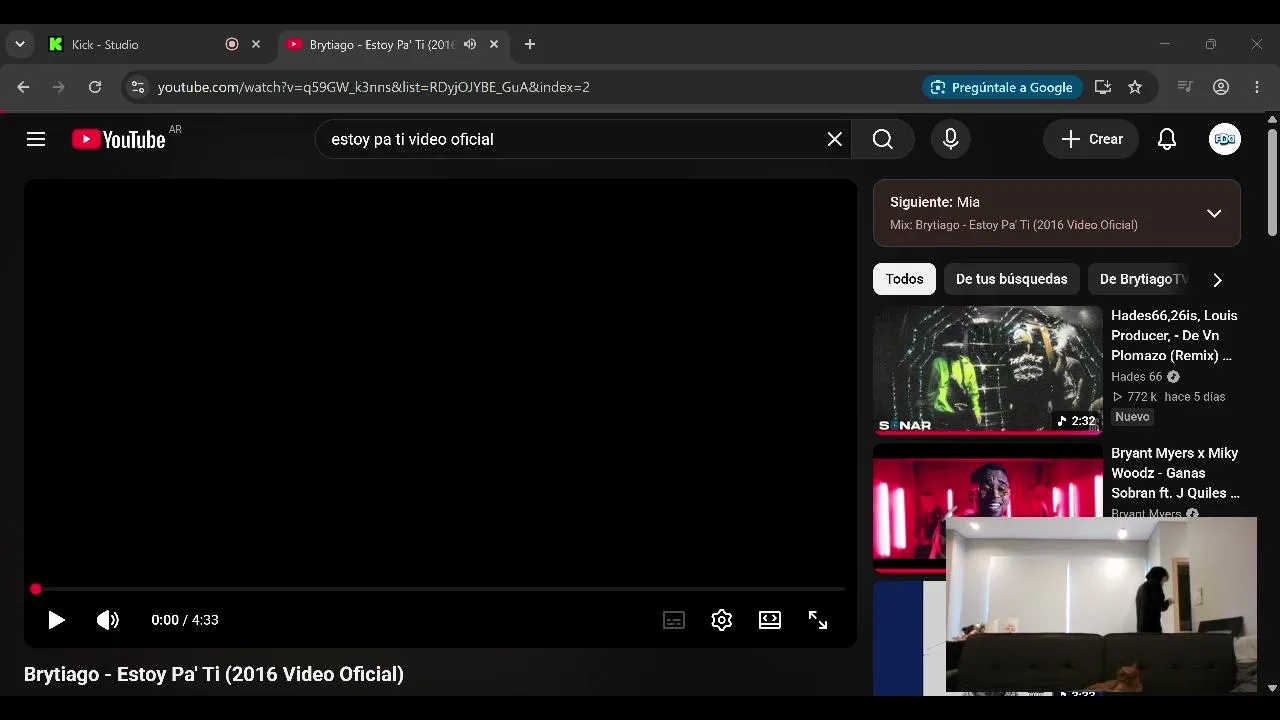Open the Crear menu
Image resolution: width=1280 pixels, height=720 pixels.
coord(1092,139)
